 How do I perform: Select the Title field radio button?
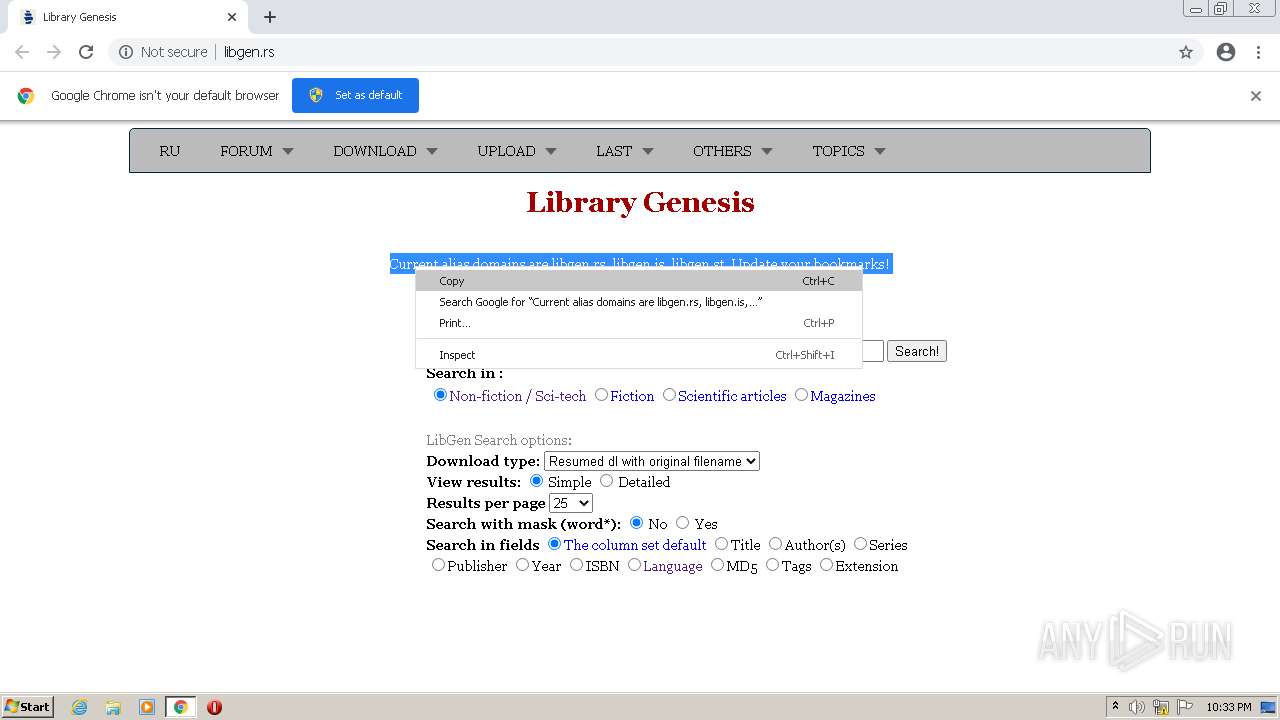pyautogui.click(x=721, y=544)
